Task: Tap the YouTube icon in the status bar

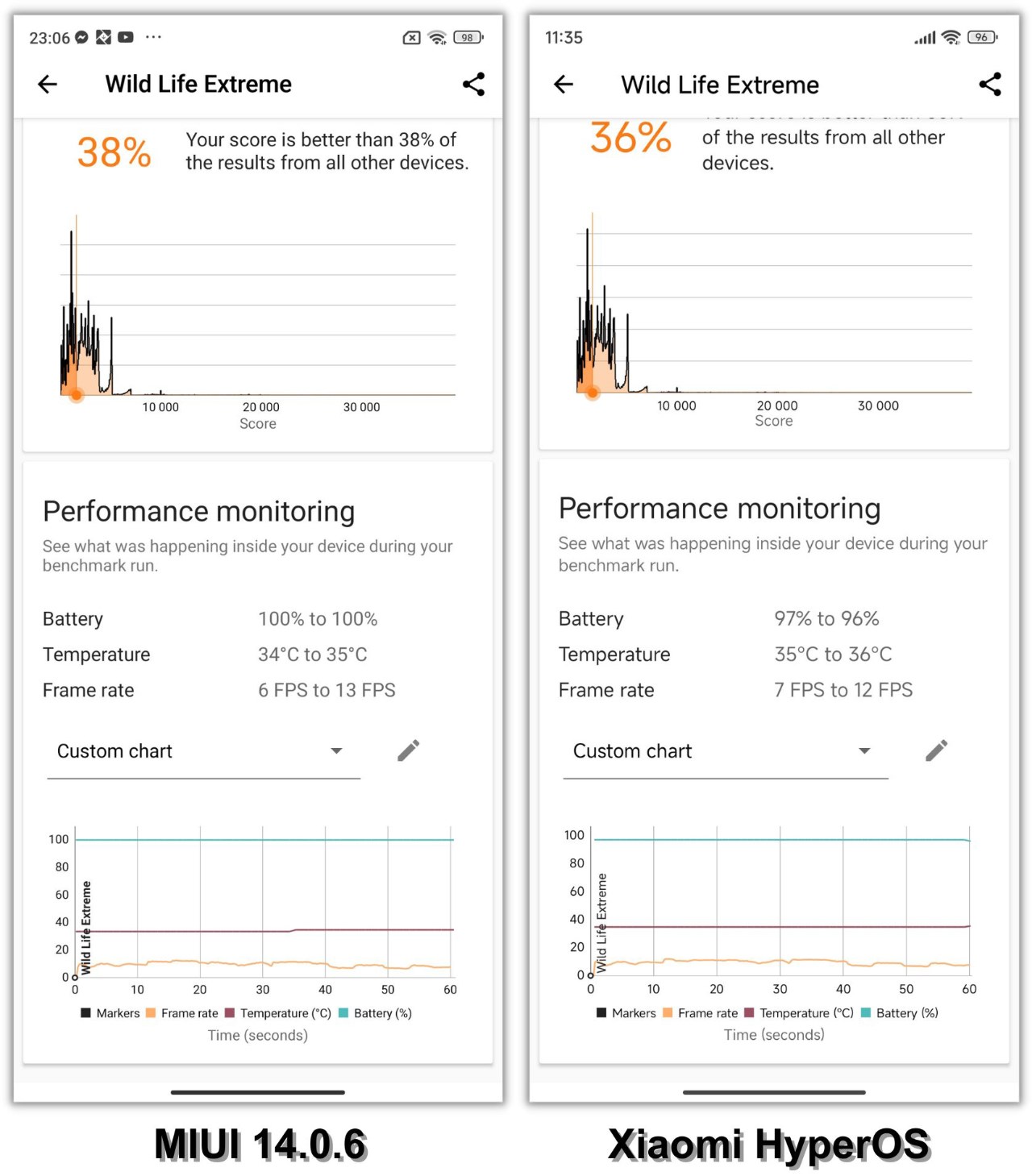Action: 126,37
